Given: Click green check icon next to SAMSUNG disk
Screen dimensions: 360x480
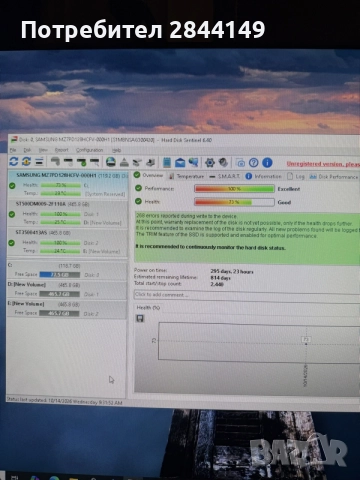Looking at the screenshot, I should point(12,186).
